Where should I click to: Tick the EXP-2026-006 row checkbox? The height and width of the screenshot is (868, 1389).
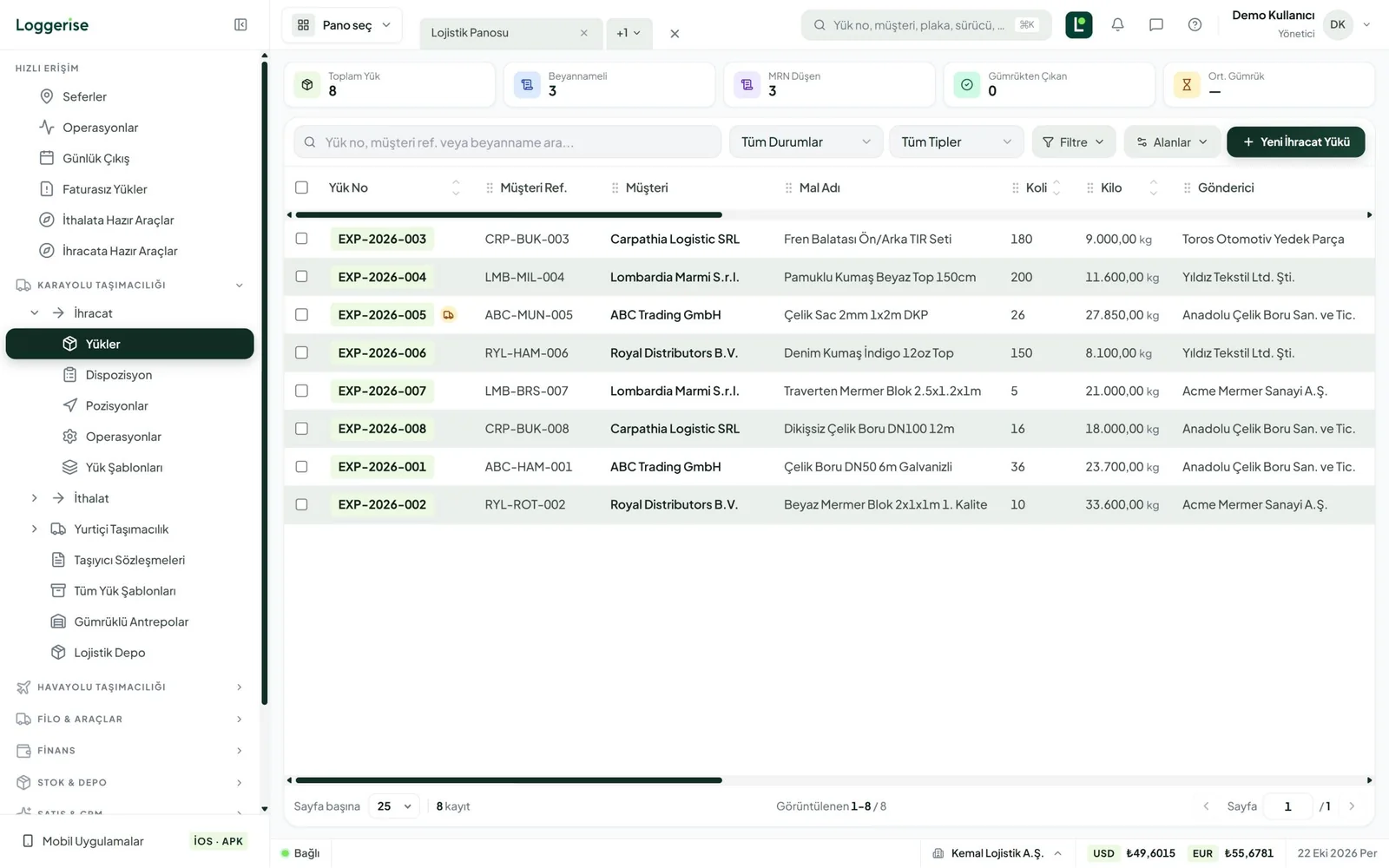pos(301,353)
